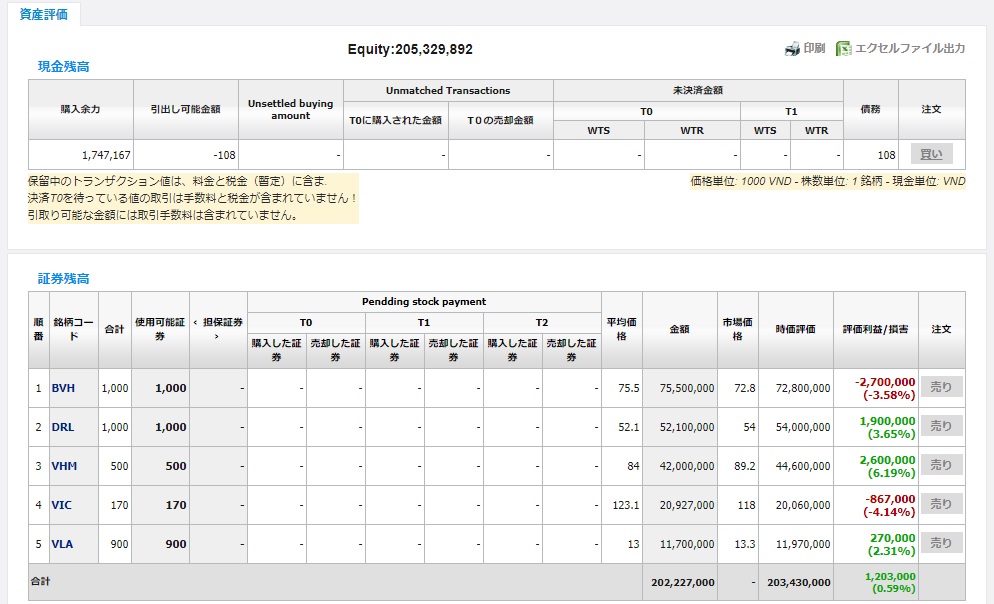
Task: Click the 評価利益/損害 column header
Action: (x=875, y=329)
